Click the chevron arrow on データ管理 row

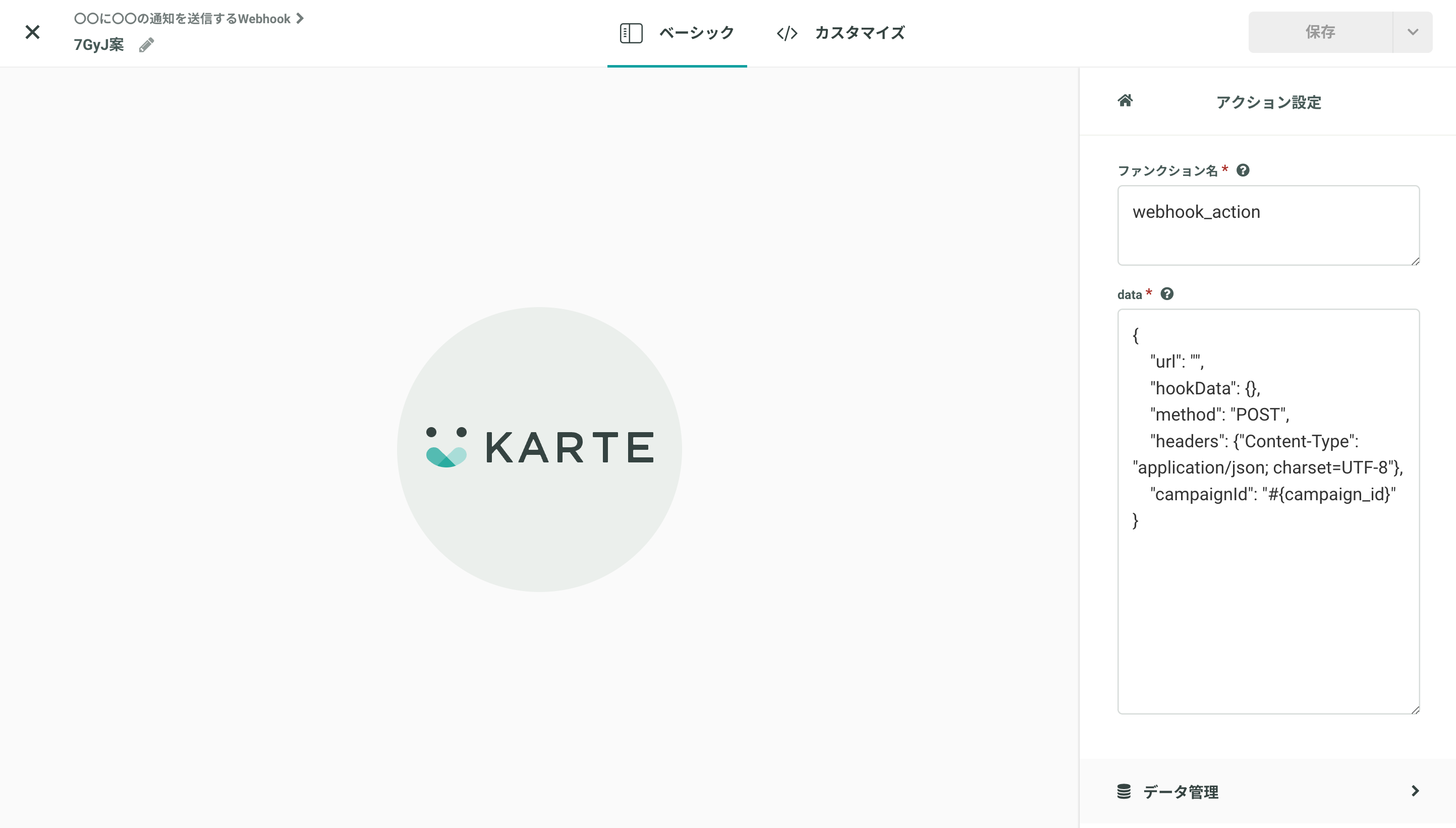click(1415, 791)
